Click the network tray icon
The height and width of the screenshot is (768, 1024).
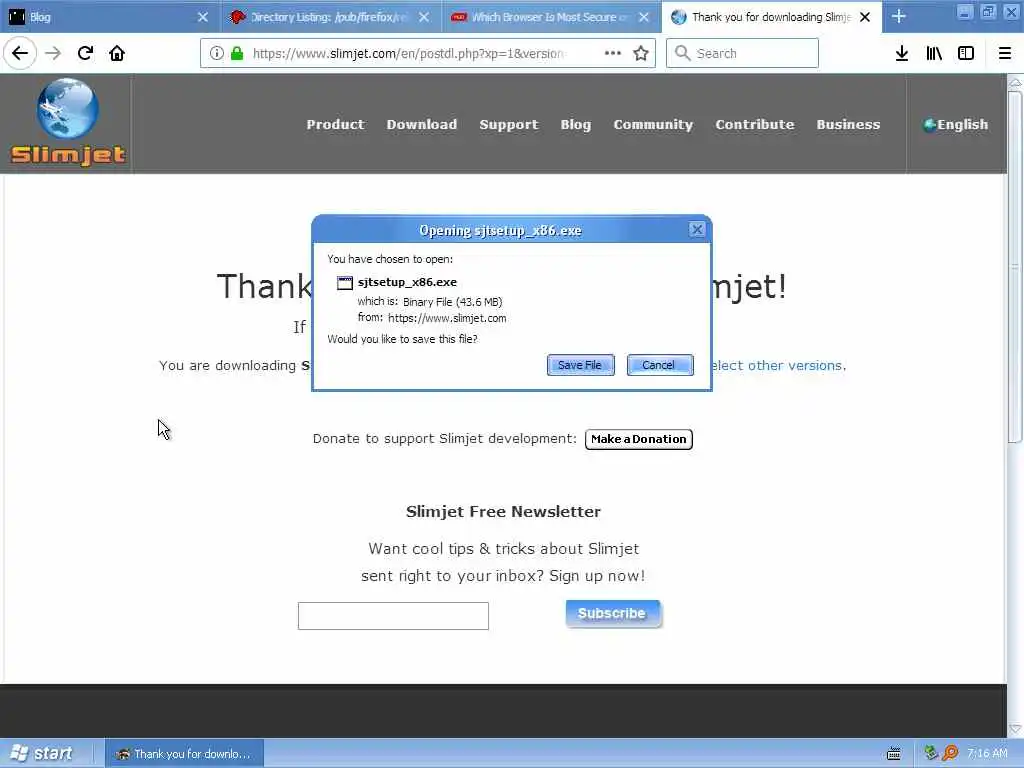(x=931, y=753)
